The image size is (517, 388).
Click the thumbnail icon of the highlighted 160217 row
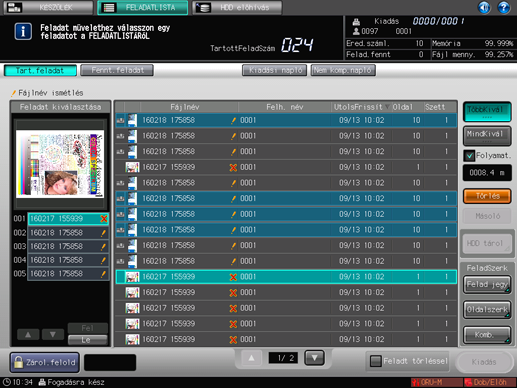click(x=132, y=277)
